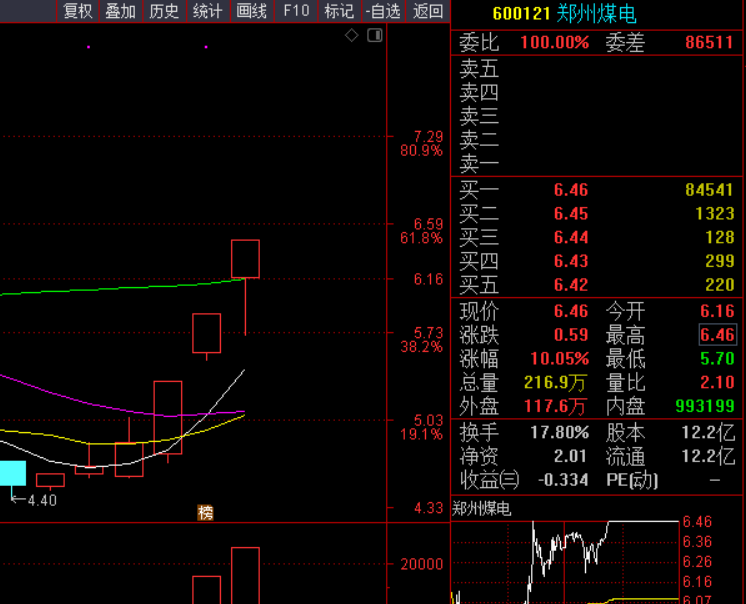Image resolution: width=746 pixels, height=604 pixels.
Task: Click stock name 郑州煤电 in header
Action: 596,13
